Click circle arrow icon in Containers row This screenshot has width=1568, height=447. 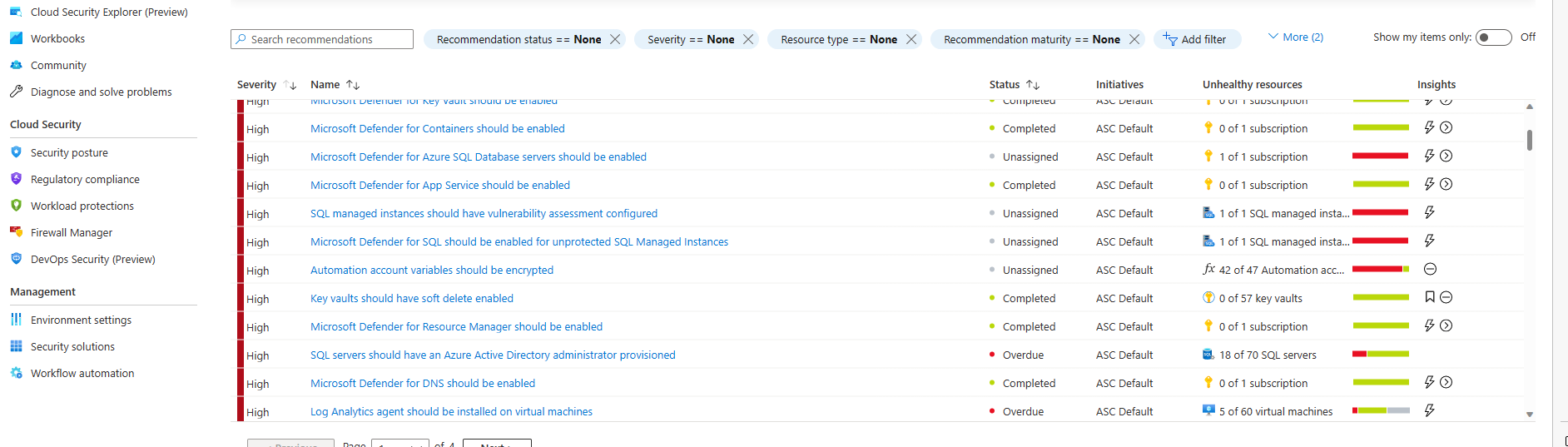tap(1446, 127)
